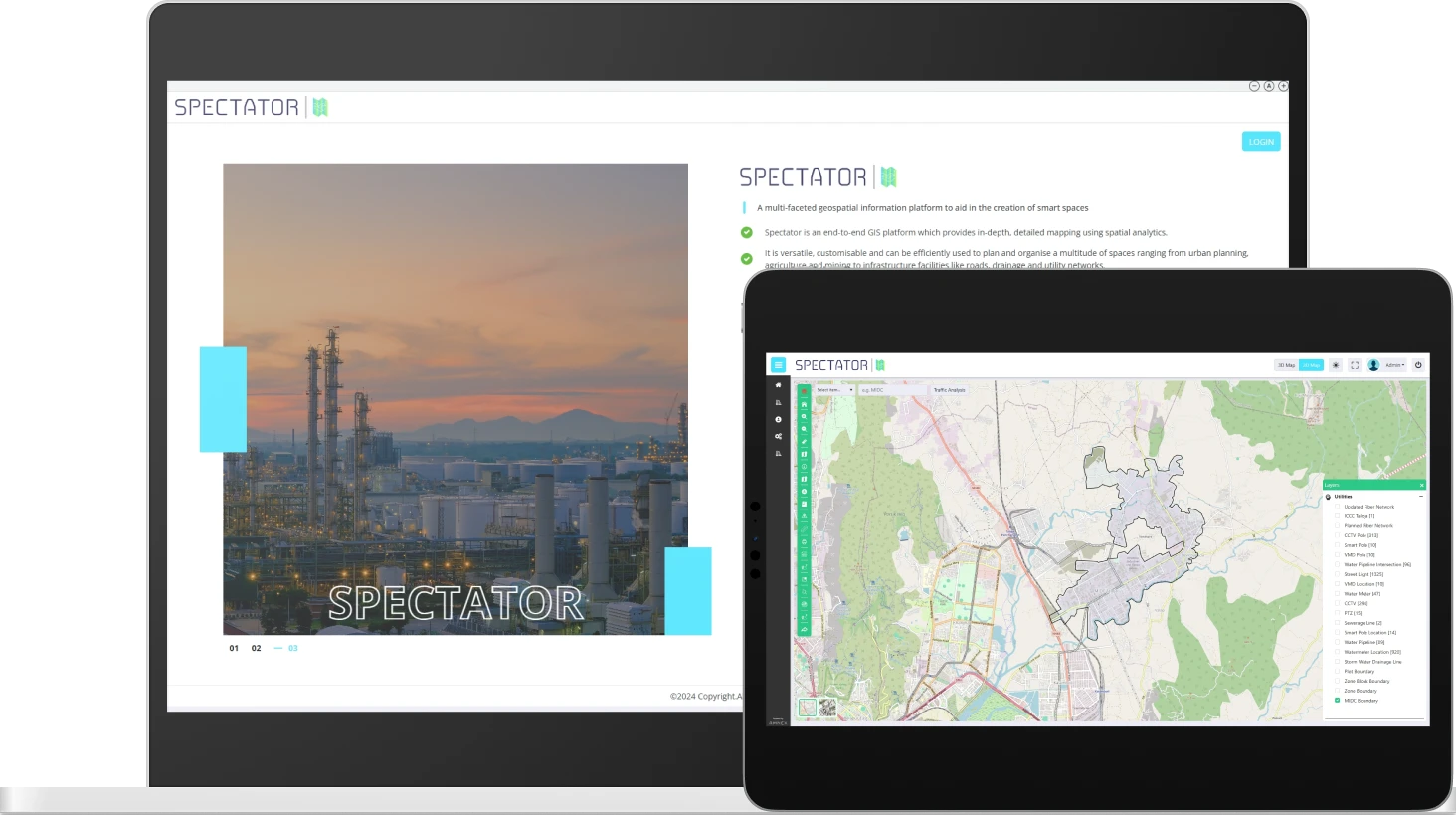This screenshot has width=1456, height=815.
Task: Enable the Smart Pole layer checkbox
Action: (x=1337, y=545)
